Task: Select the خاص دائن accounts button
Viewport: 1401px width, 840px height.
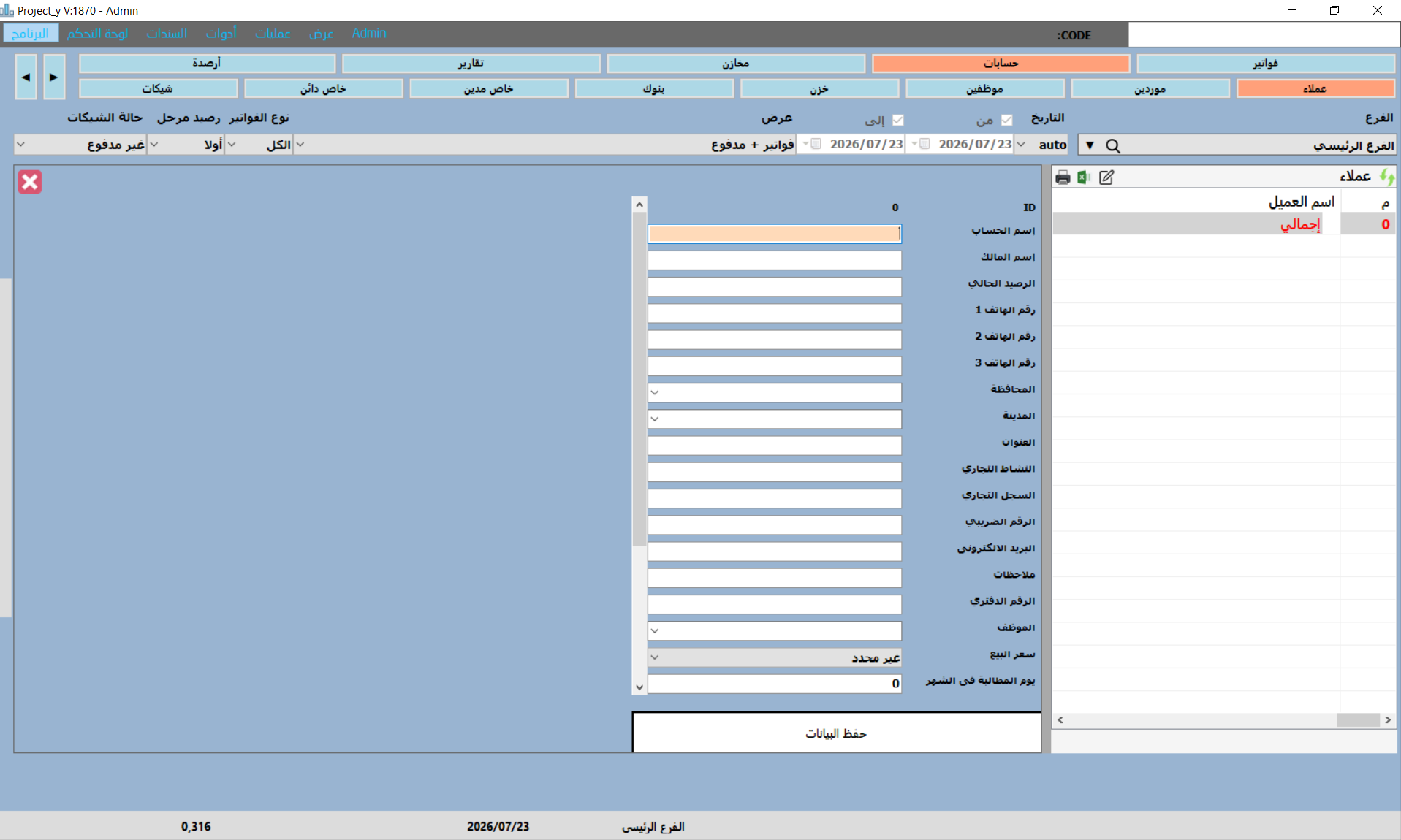Action: [324, 88]
